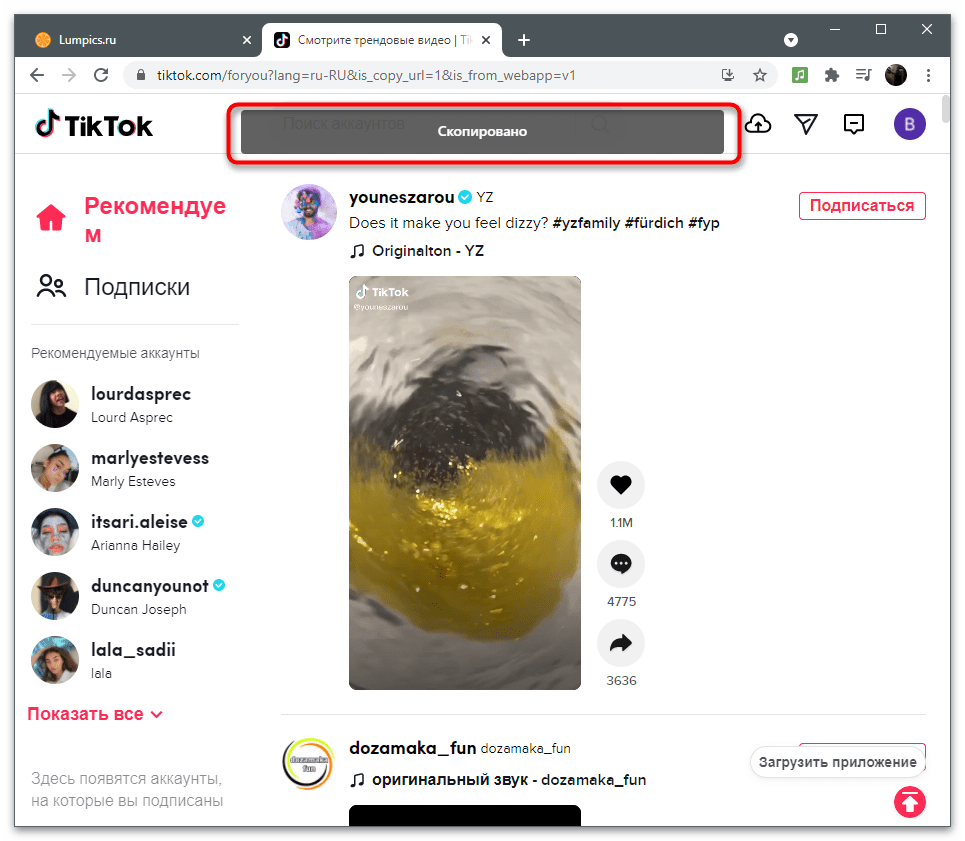Viewport: 965px width, 841px height.
Task: Bookmark this page with the star icon
Action: point(760,75)
